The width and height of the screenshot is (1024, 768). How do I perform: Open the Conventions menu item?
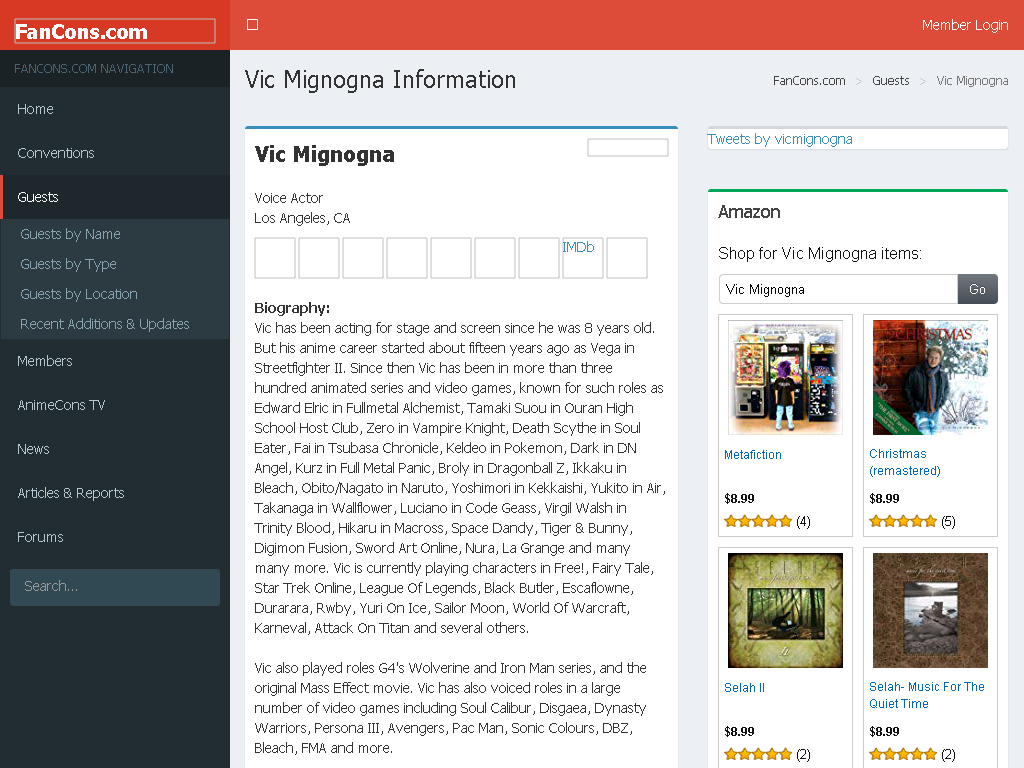(x=115, y=153)
